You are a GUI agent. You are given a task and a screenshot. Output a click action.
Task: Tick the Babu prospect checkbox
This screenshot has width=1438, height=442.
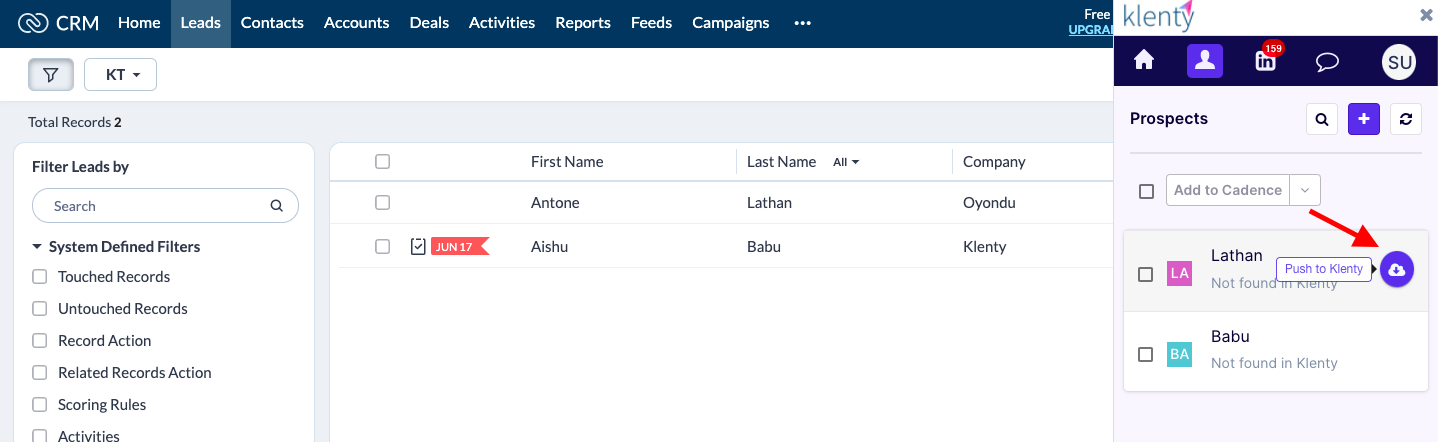[x=1146, y=354]
